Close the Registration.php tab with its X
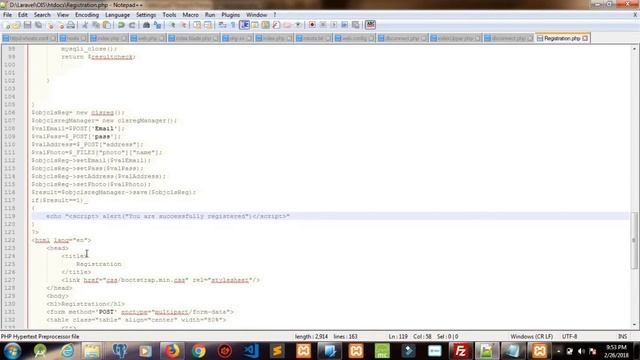Viewport: 640px width, 360px height. point(585,38)
